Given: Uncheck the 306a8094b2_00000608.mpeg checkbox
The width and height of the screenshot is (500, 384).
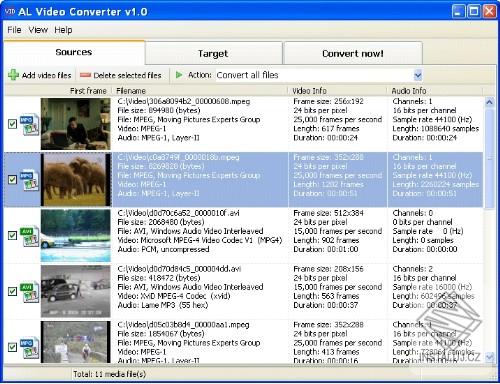Looking at the screenshot, I should tap(12, 124).
